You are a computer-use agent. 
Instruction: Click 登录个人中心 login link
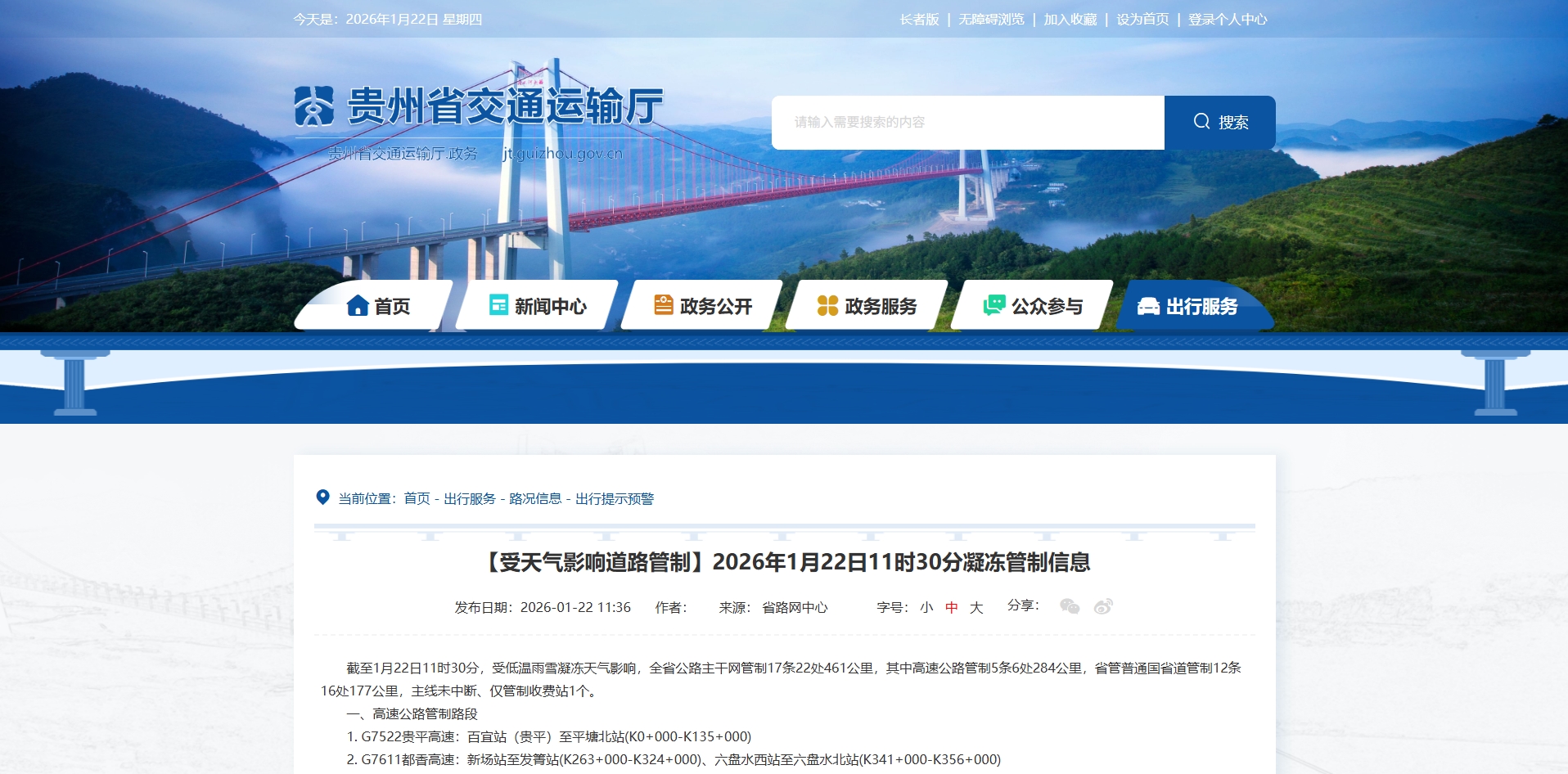point(1227,20)
